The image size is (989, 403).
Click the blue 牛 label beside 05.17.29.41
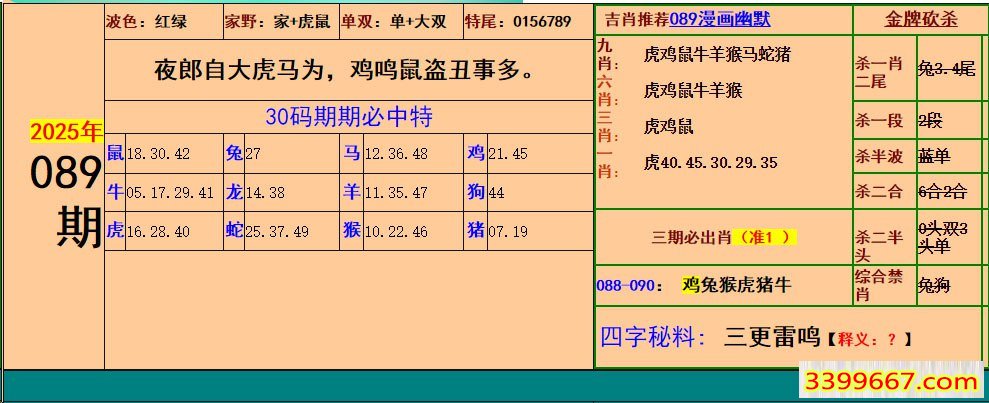tap(115, 192)
